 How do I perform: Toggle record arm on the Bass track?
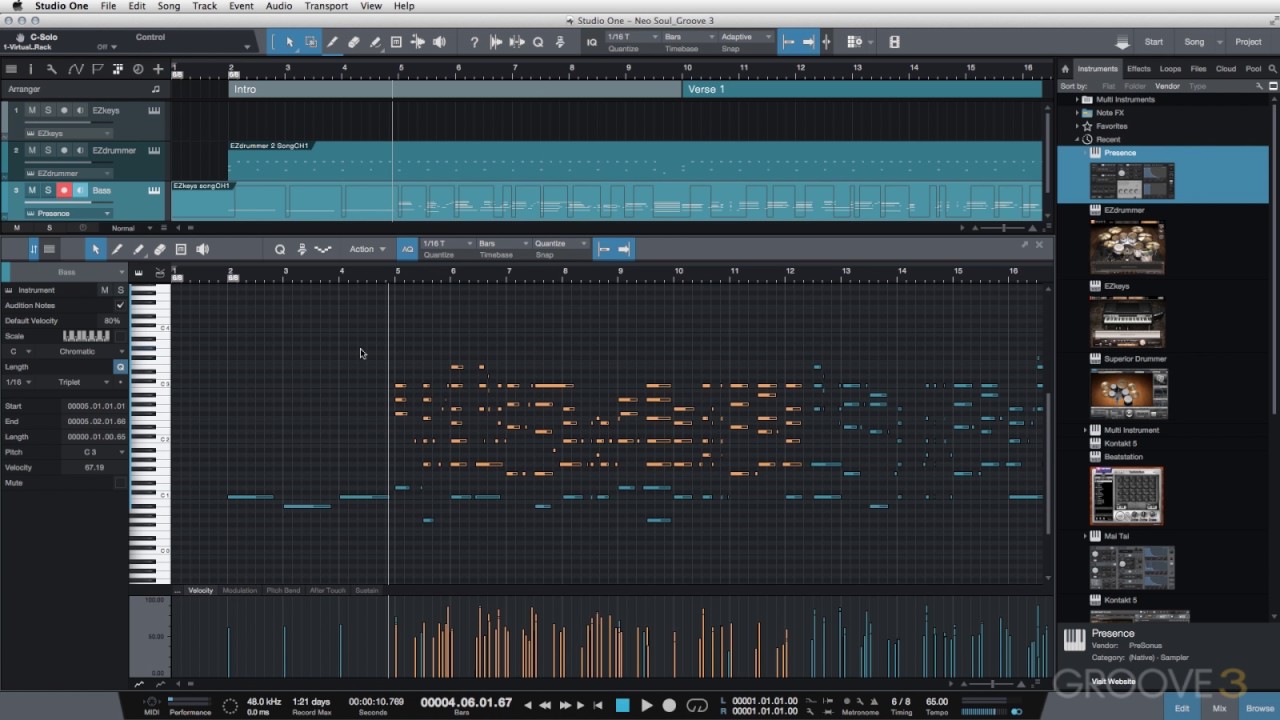64,190
